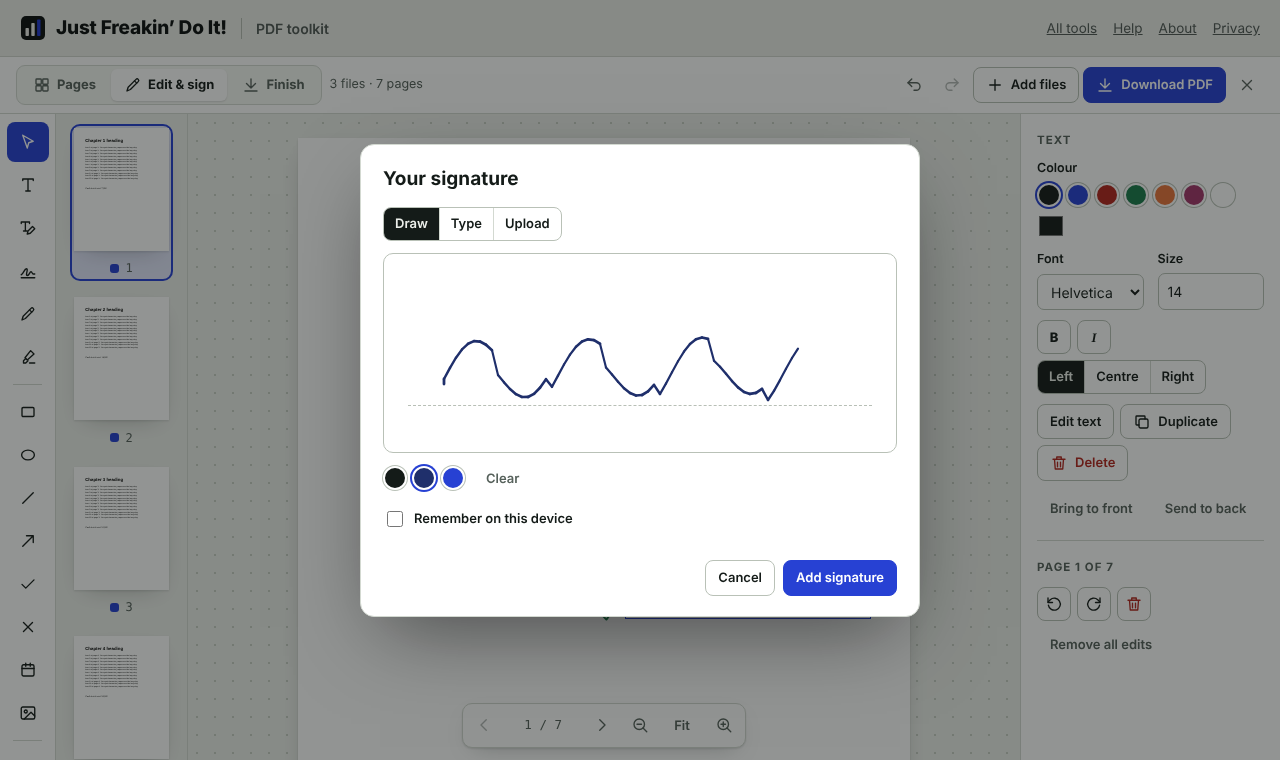Enable Remember on this device checkbox
The height and width of the screenshot is (760, 1280).
click(x=395, y=519)
